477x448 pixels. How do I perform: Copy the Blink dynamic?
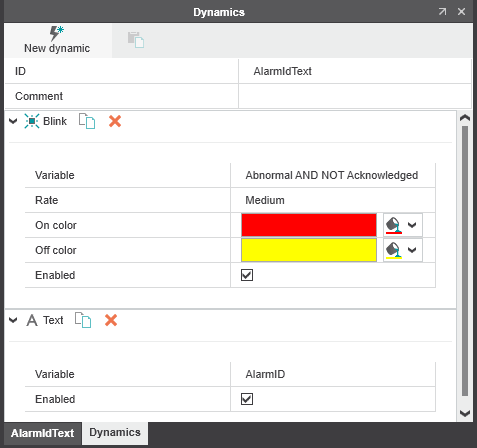tap(87, 121)
